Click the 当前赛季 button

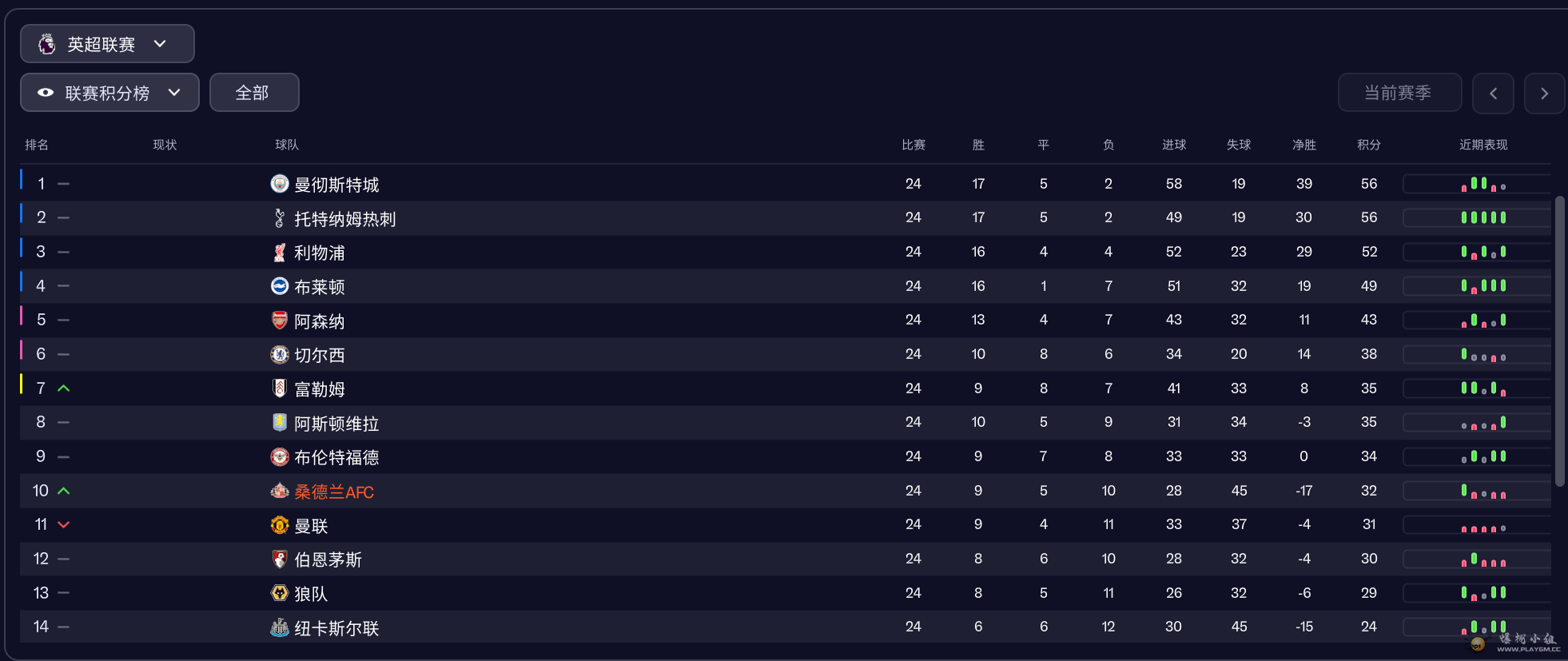click(1399, 93)
